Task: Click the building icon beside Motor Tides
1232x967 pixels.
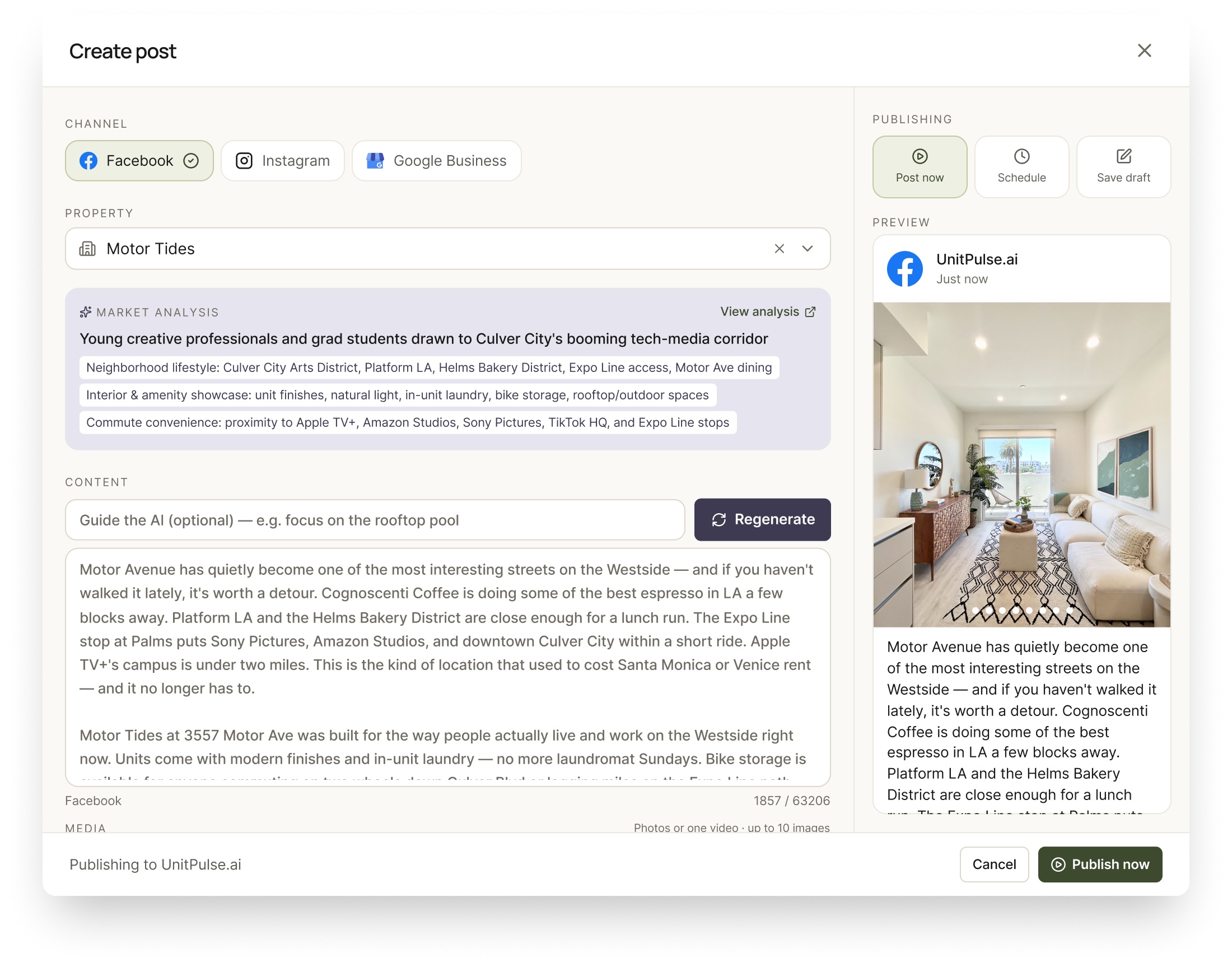Action: click(87, 249)
